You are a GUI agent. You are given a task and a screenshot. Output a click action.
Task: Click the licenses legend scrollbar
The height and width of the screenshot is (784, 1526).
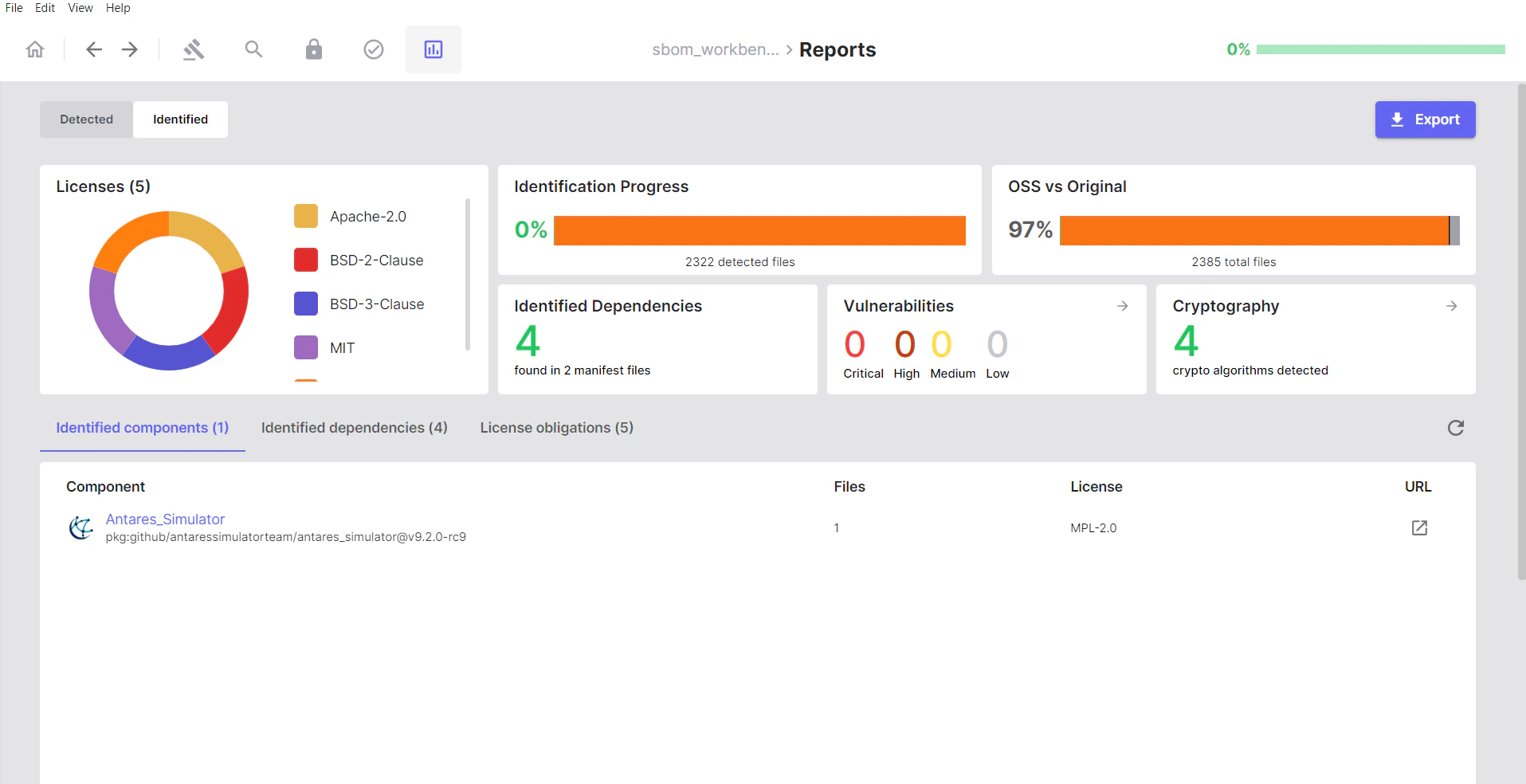(468, 274)
